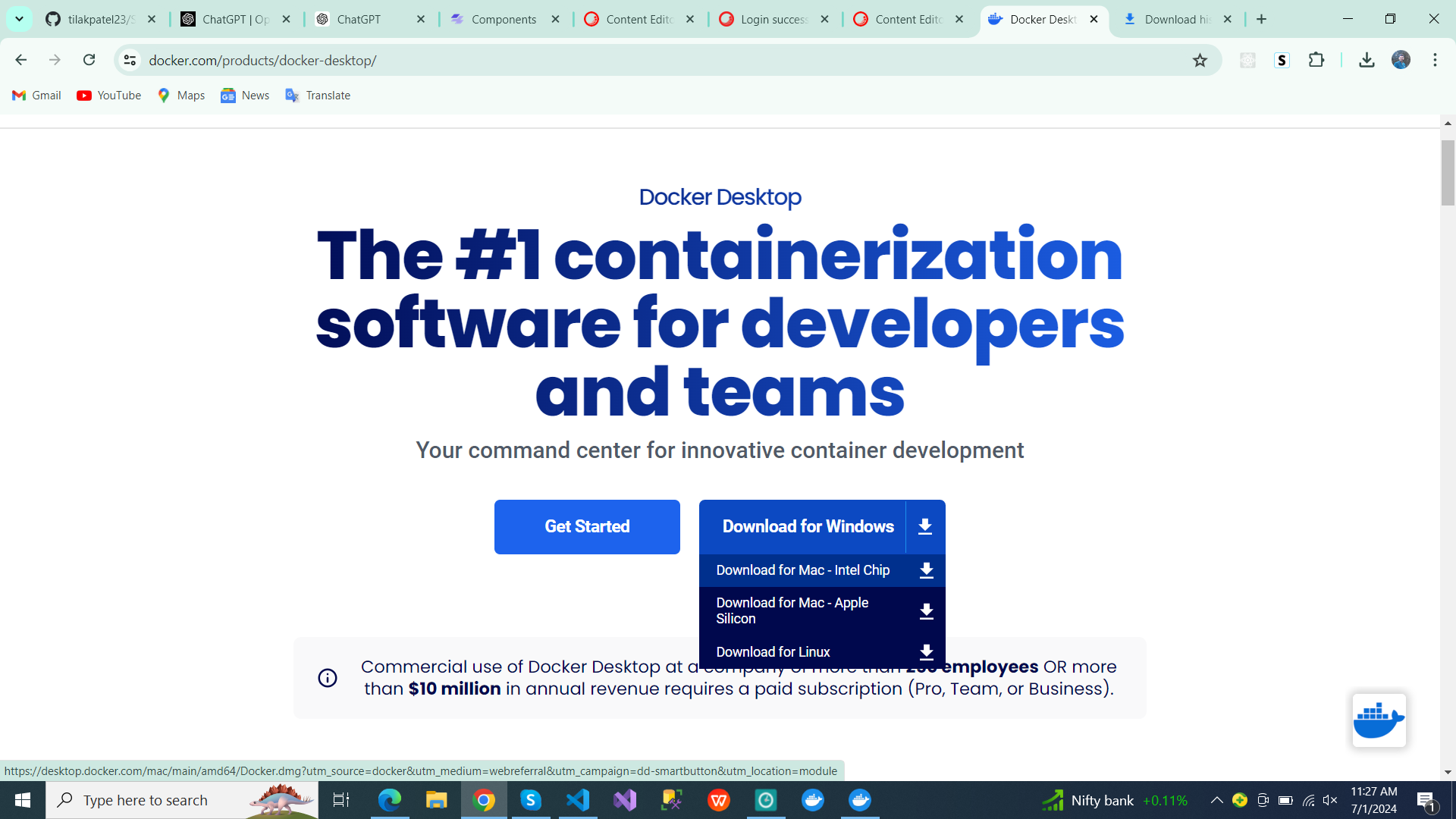Click the info icon in commercial notice
This screenshot has height=819, width=1456.
click(x=328, y=678)
